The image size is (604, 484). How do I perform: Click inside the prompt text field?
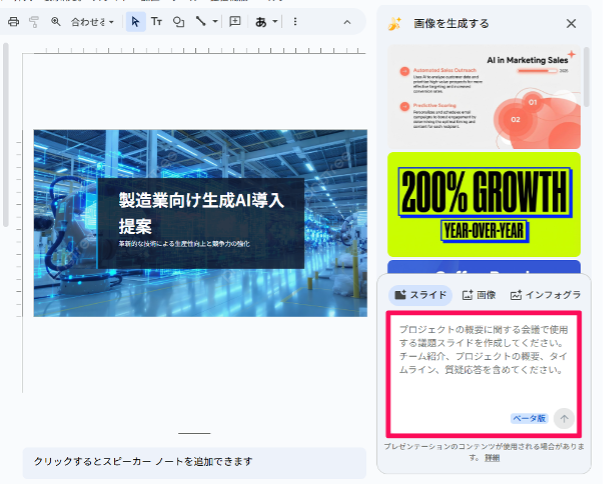484,373
